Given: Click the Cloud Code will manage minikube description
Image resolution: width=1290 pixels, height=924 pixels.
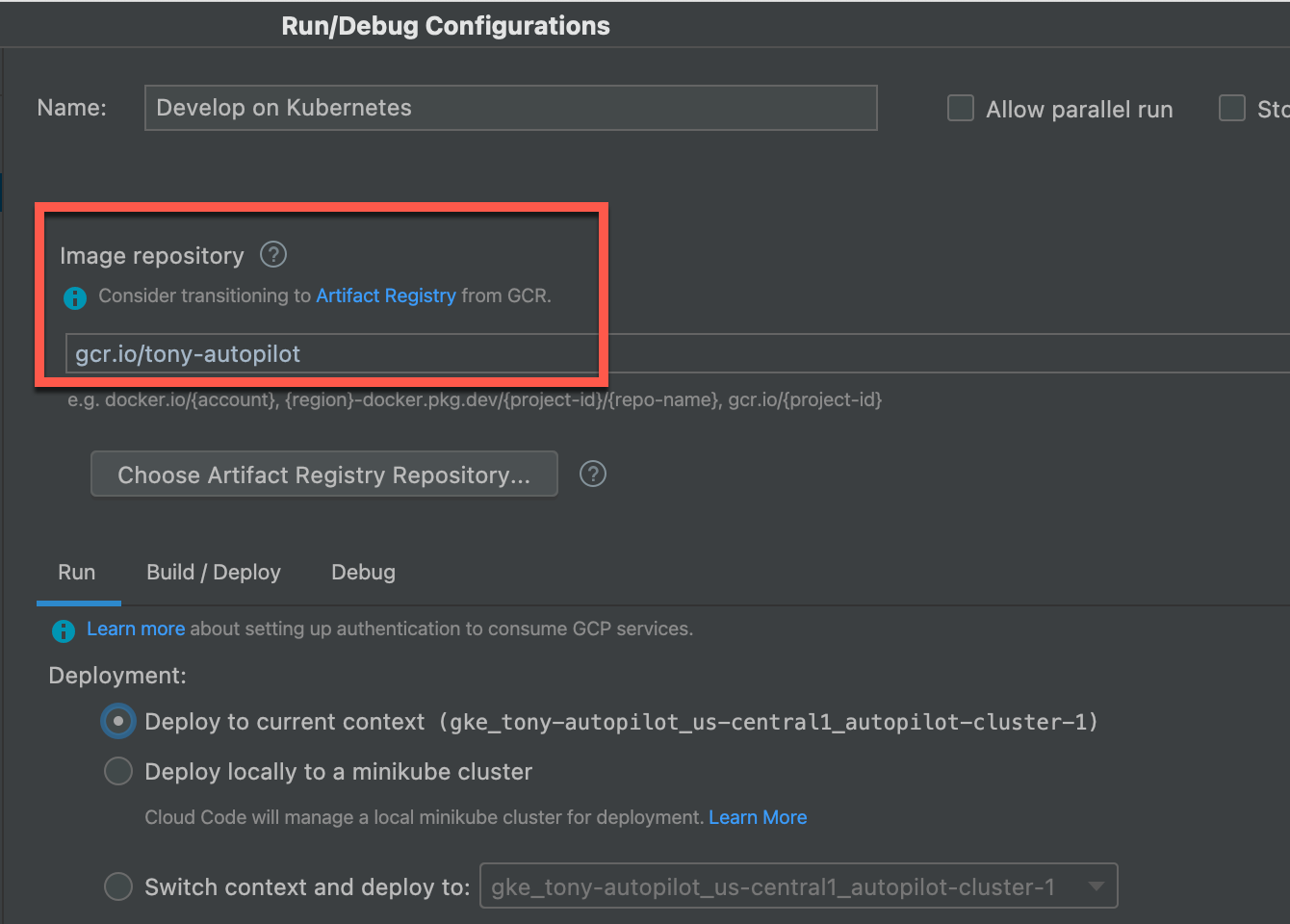Looking at the screenshot, I should [425, 817].
